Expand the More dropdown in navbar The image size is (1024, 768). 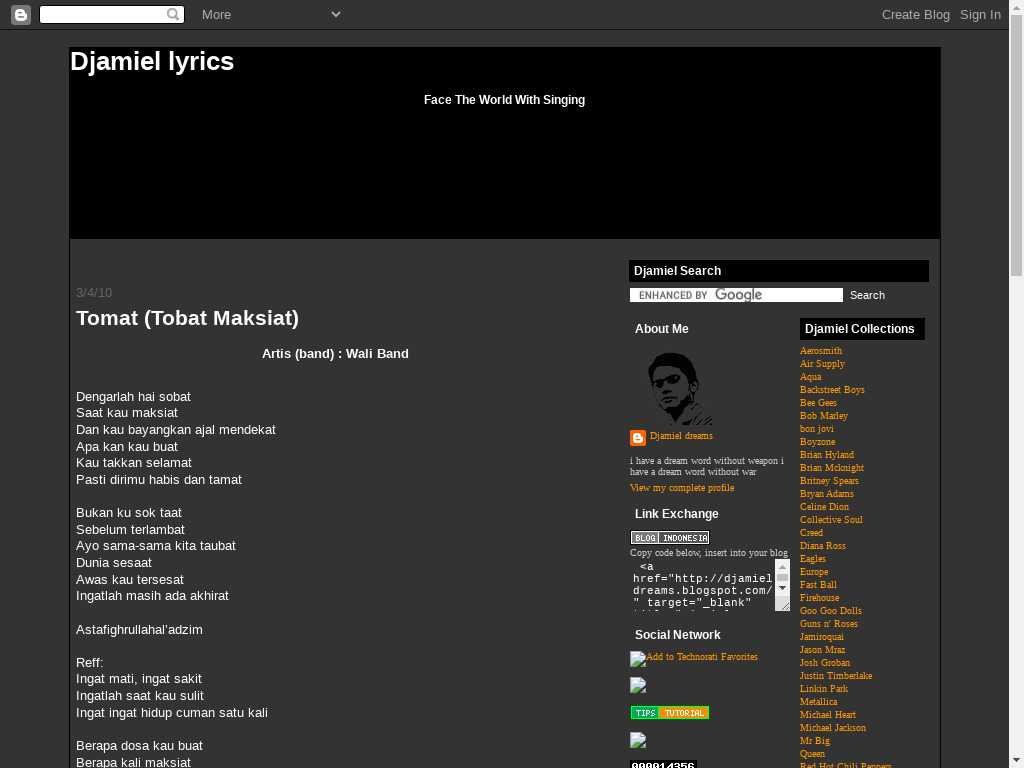pyautogui.click(x=335, y=14)
